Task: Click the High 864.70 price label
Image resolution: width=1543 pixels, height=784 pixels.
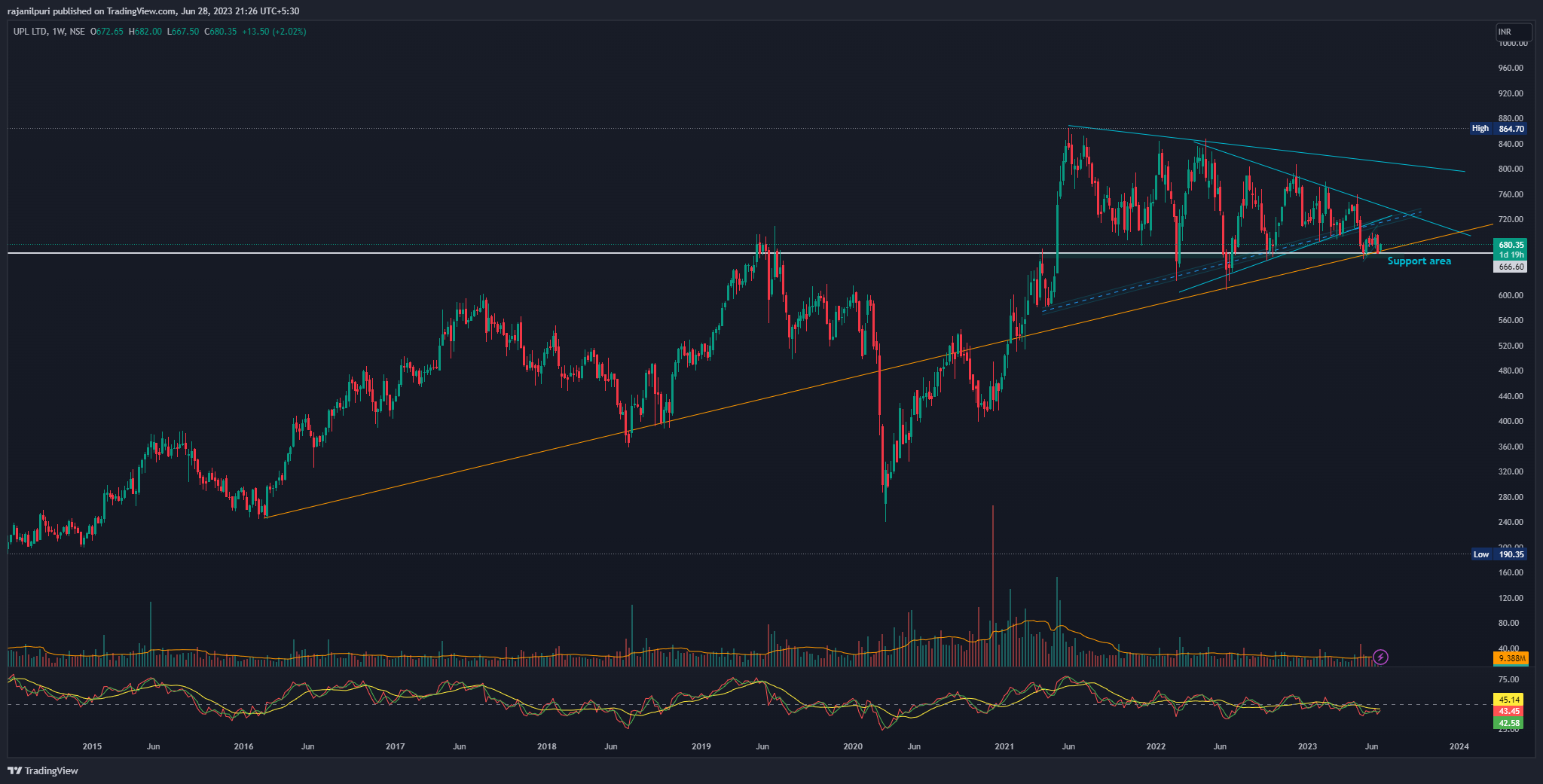Action: coord(1499,129)
